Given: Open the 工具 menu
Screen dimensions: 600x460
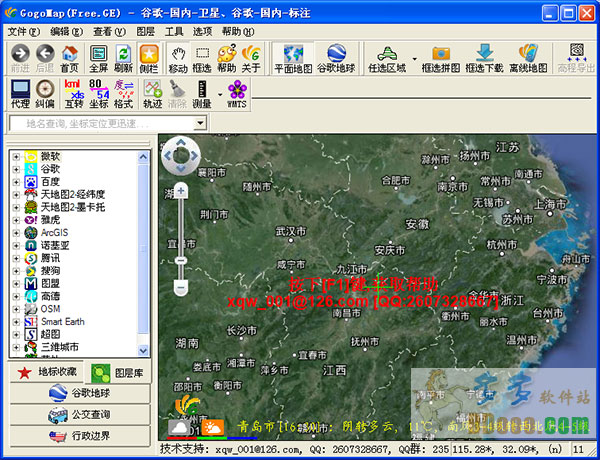Looking at the screenshot, I should point(174,32).
